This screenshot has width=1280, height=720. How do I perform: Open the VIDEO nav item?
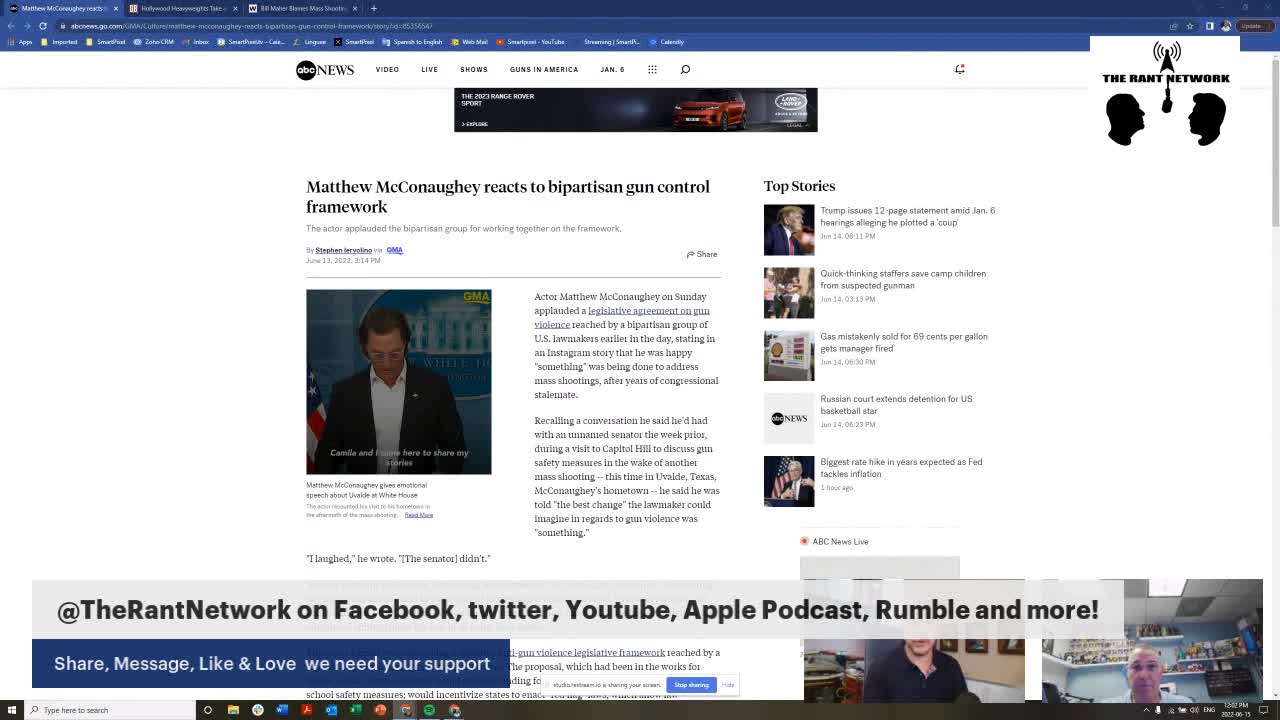tap(387, 69)
